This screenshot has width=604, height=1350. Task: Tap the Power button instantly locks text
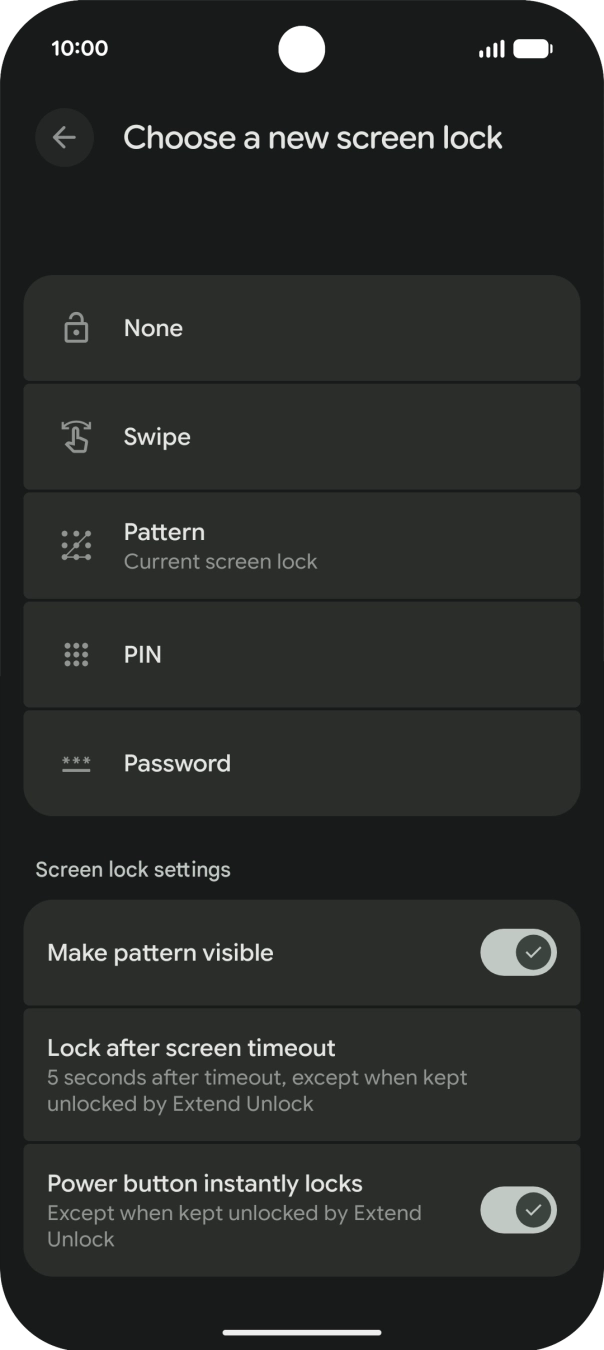click(x=205, y=1184)
